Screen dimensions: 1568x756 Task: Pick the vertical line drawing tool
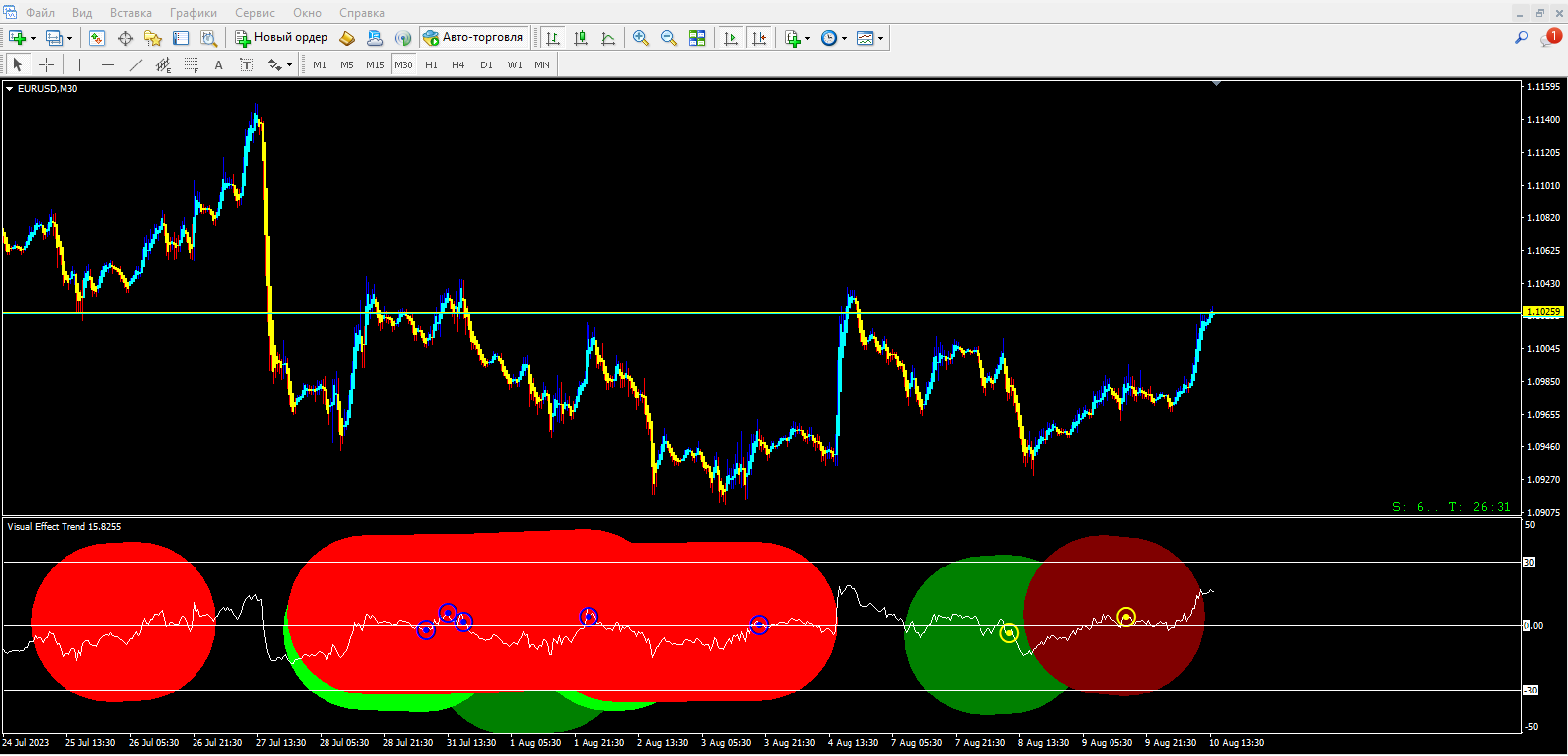tap(79, 64)
